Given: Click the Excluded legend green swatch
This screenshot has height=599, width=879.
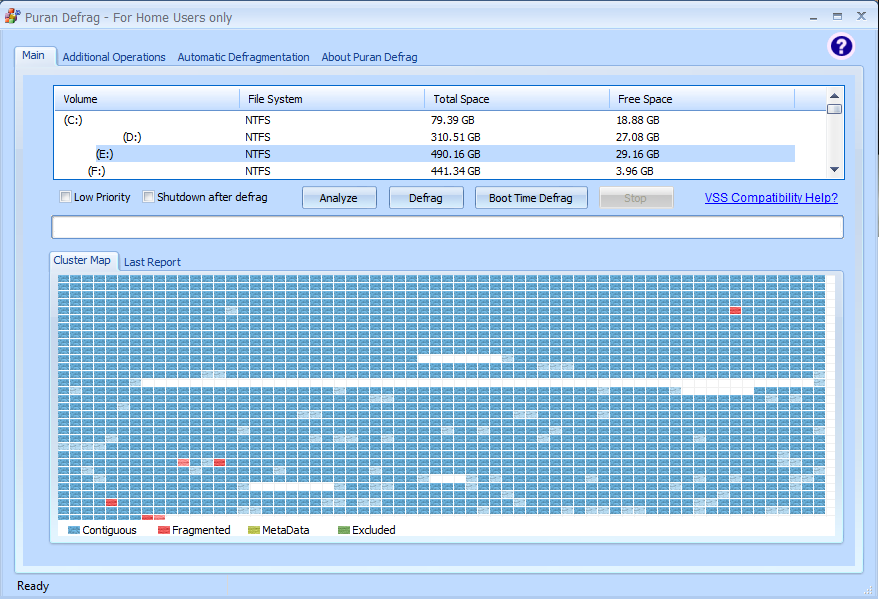Looking at the screenshot, I should (x=344, y=530).
